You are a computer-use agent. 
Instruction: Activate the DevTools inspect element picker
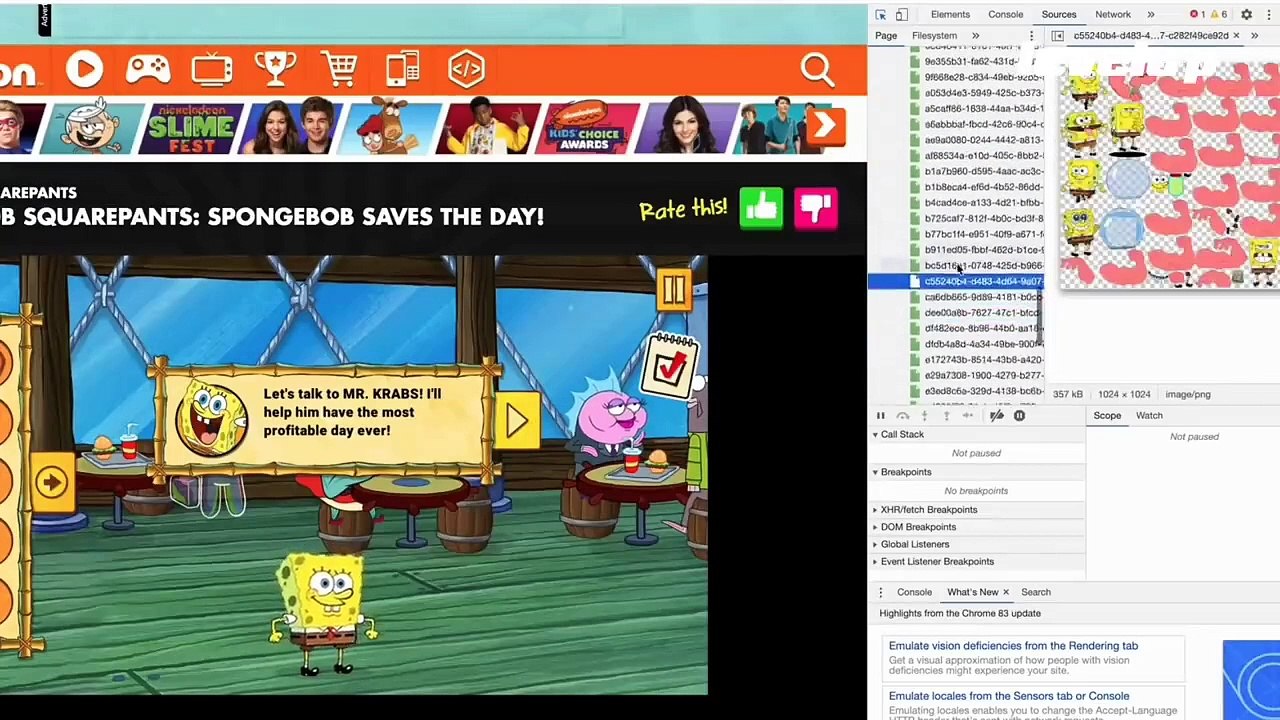point(881,15)
